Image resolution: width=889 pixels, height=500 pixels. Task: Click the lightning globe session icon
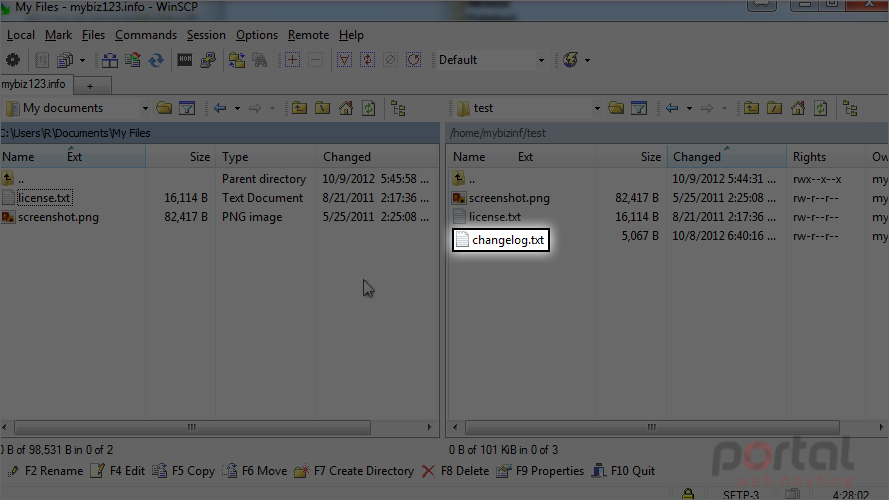click(x=571, y=60)
